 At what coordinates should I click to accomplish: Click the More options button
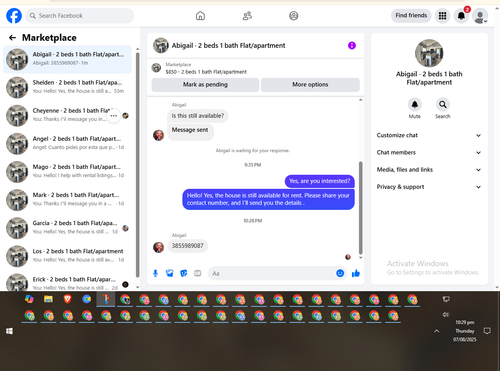click(x=310, y=85)
